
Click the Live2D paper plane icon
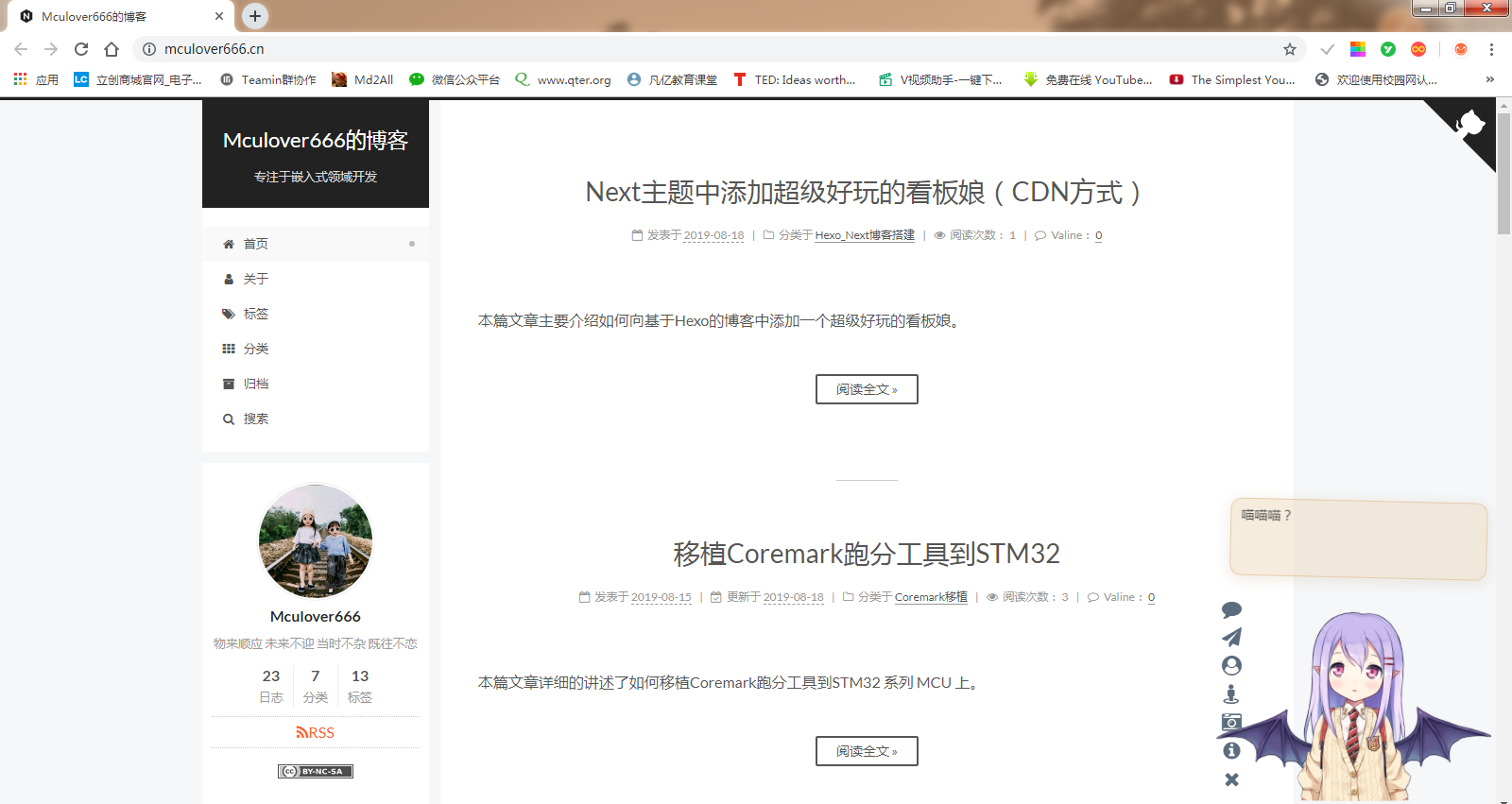(1231, 637)
